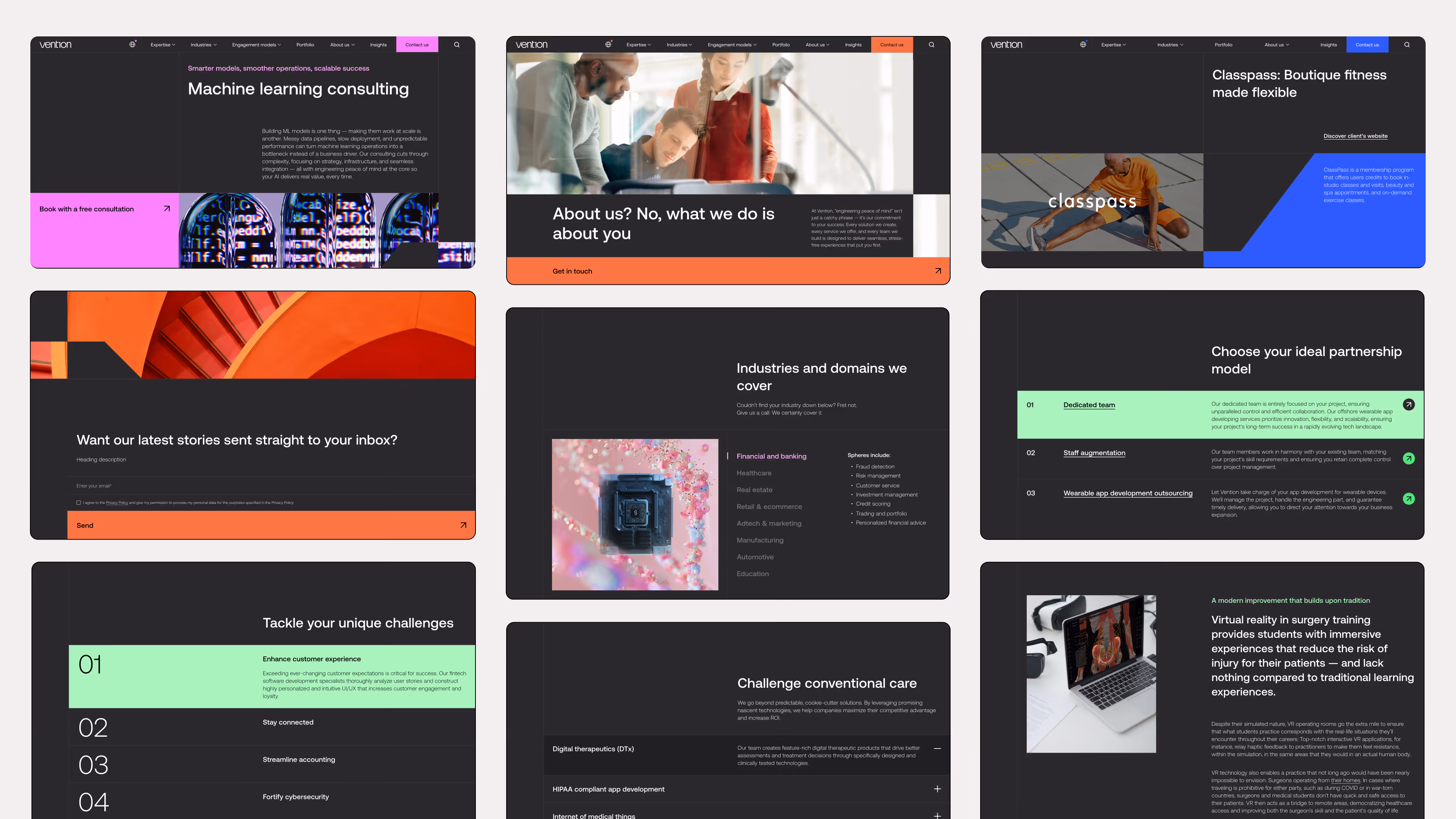Viewport: 1456px width, 819px height.
Task: Check the Privacy Policy agreement checkbox
Action: [78, 502]
